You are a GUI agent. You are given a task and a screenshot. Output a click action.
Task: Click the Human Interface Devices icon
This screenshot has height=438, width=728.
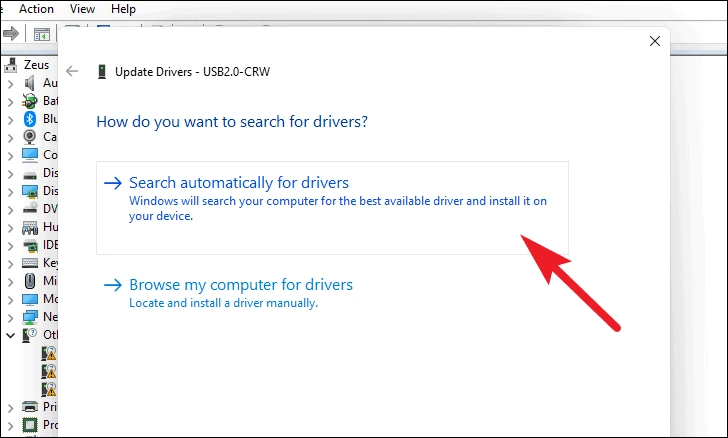[30, 227]
